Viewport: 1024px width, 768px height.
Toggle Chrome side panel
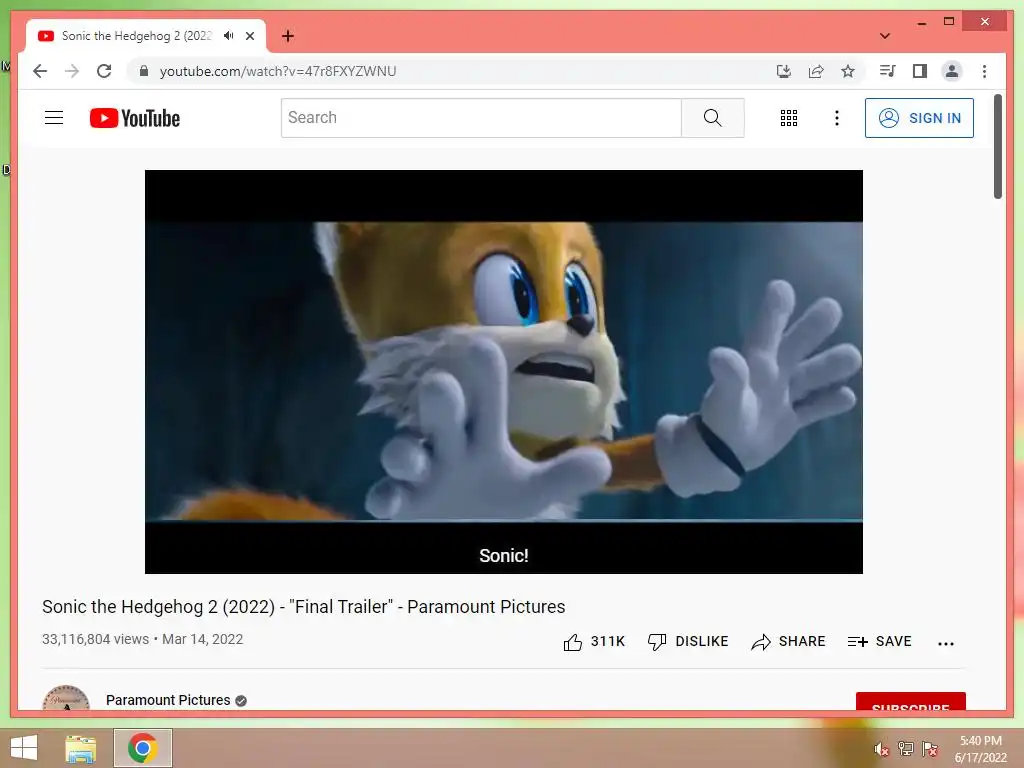click(x=920, y=71)
